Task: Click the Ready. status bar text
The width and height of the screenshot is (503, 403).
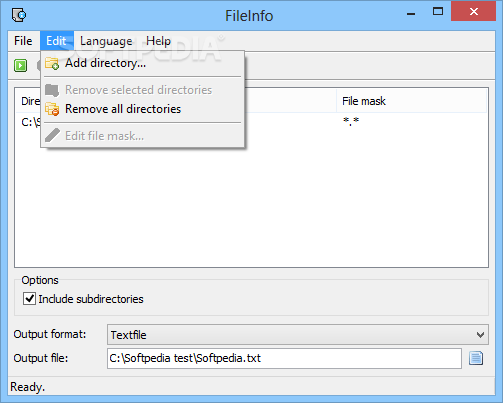Action: coord(27,387)
